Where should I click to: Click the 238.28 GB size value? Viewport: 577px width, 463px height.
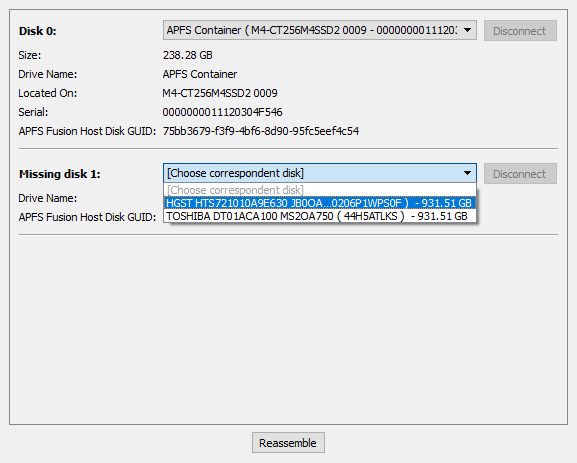point(188,55)
